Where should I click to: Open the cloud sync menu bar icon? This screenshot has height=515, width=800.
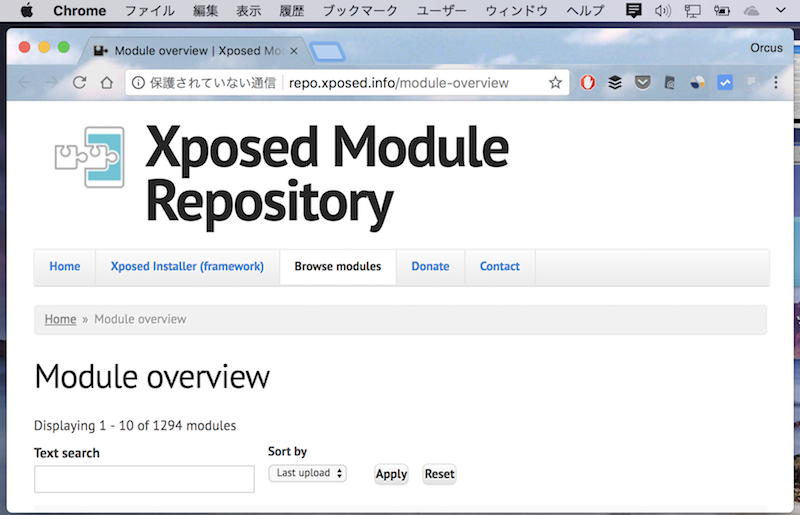(751, 10)
